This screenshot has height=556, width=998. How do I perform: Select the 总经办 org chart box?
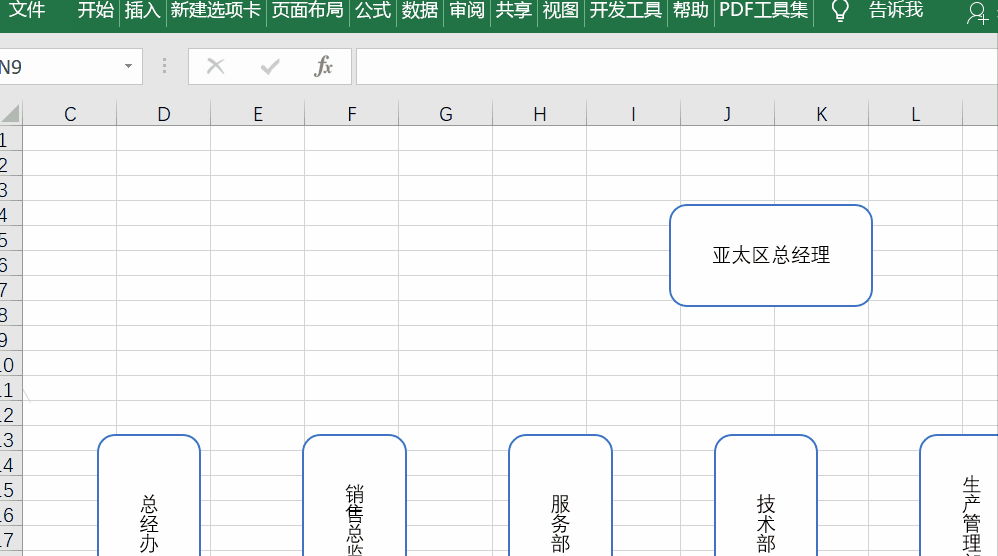149,496
